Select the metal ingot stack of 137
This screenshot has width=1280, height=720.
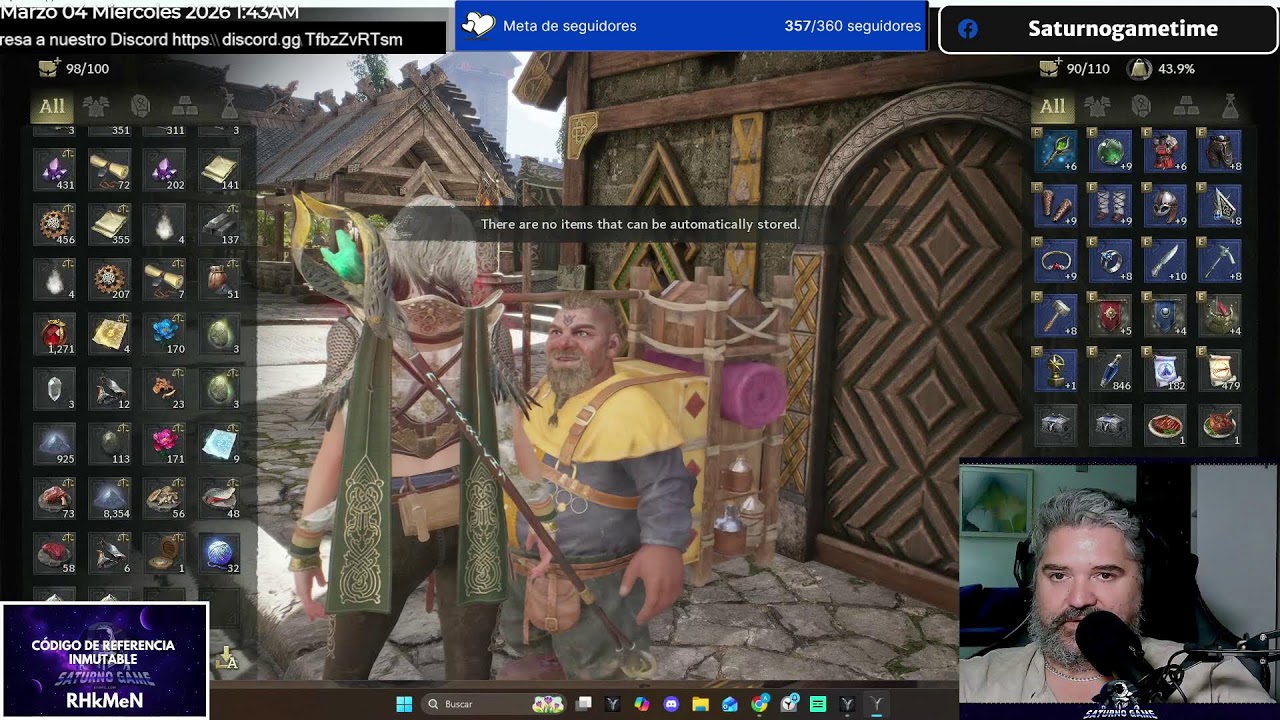[x=219, y=225]
